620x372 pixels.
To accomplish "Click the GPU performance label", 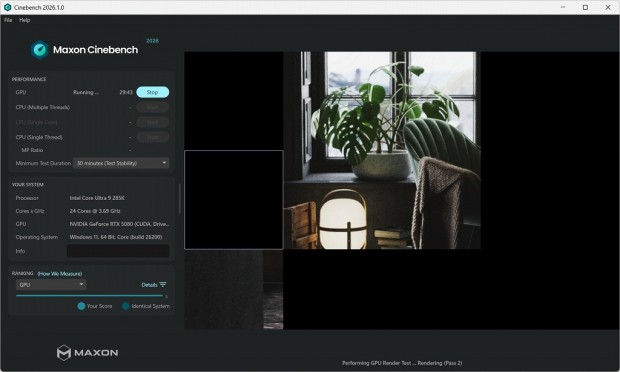I will 21,92.
